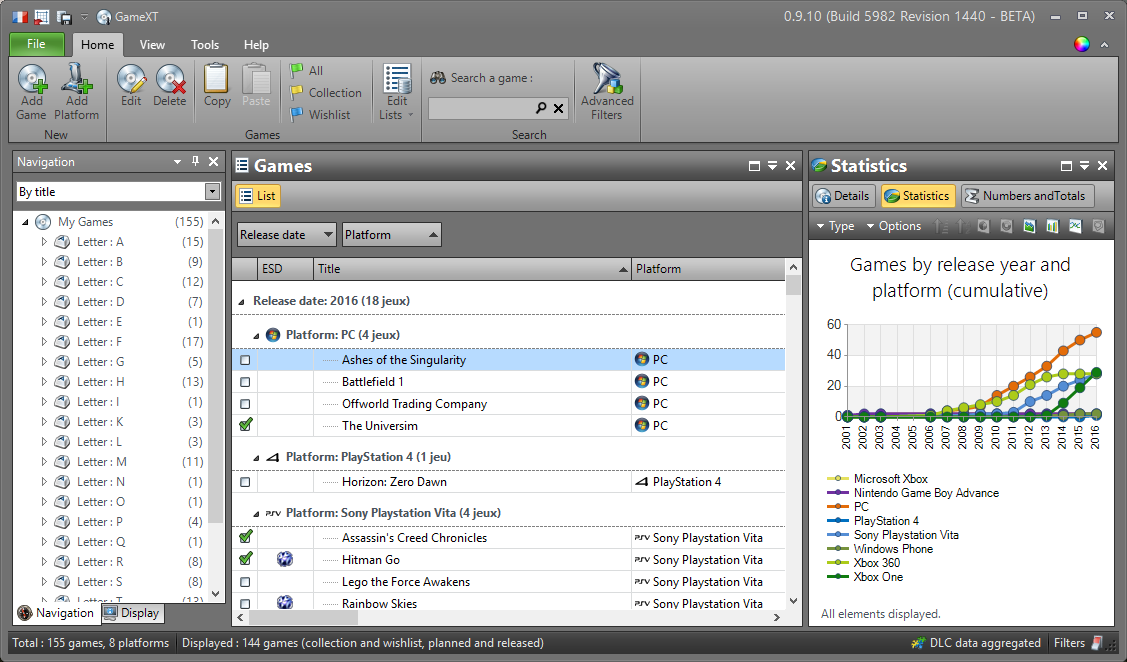1127x662 pixels.
Task: Toggle Horizon: Zero Dawn checkbox
Action: coord(245,482)
